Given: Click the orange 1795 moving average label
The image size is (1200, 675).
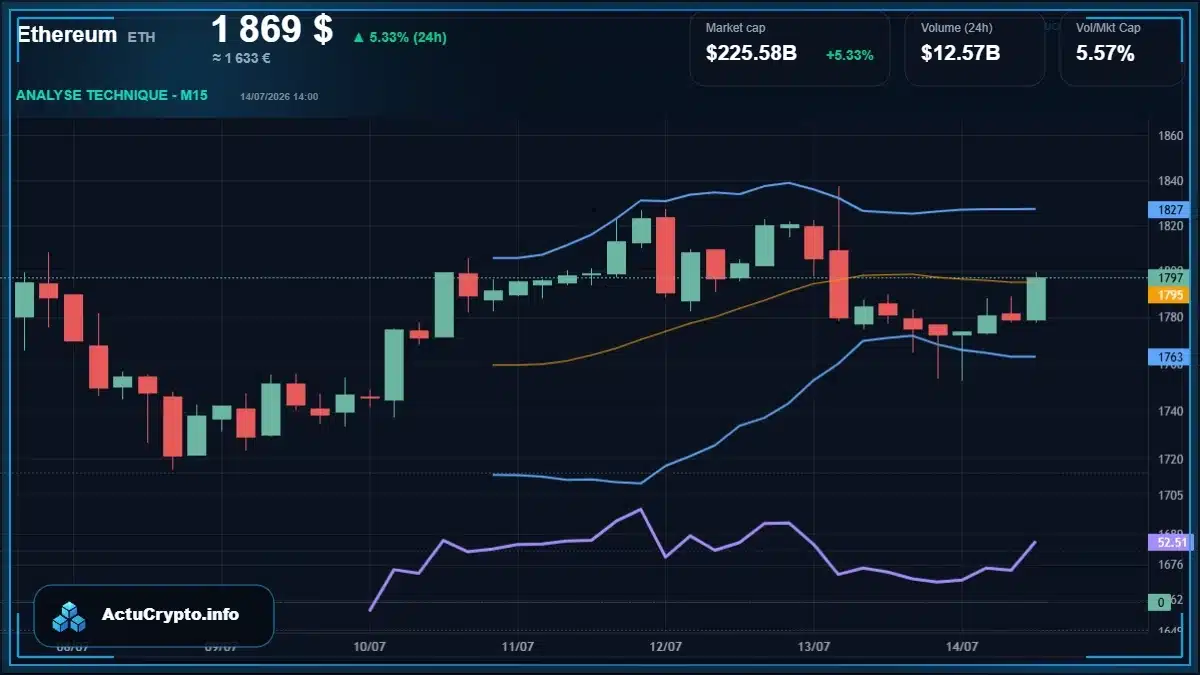Looking at the screenshot, I should coord(1169,295).
